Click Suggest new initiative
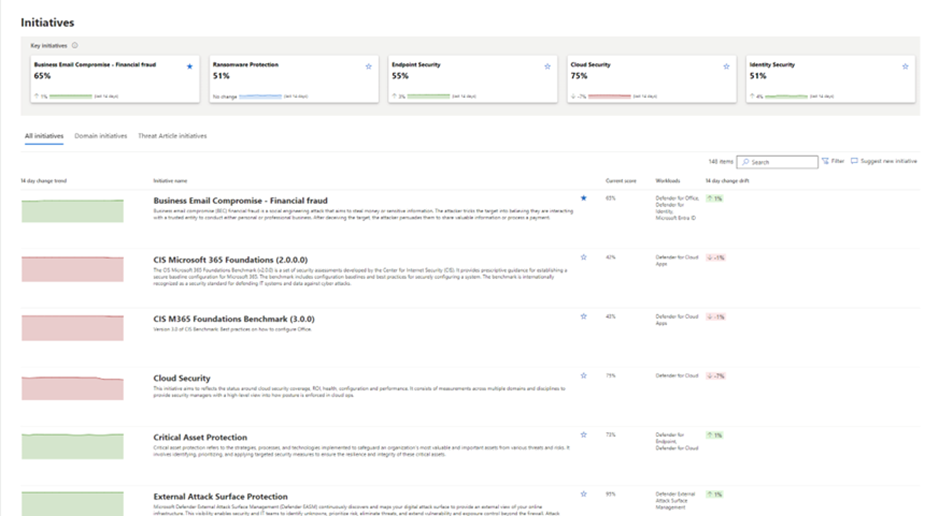 [884, 161]
